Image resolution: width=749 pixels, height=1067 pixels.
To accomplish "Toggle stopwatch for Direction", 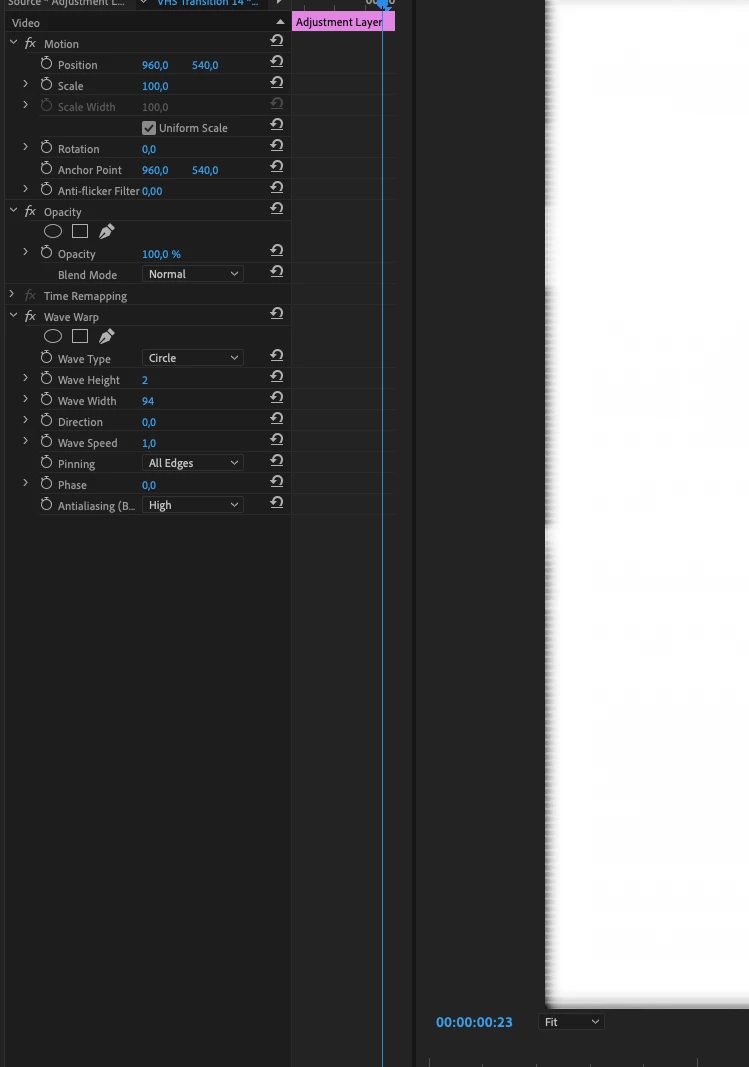I will [x=46, y=421].
